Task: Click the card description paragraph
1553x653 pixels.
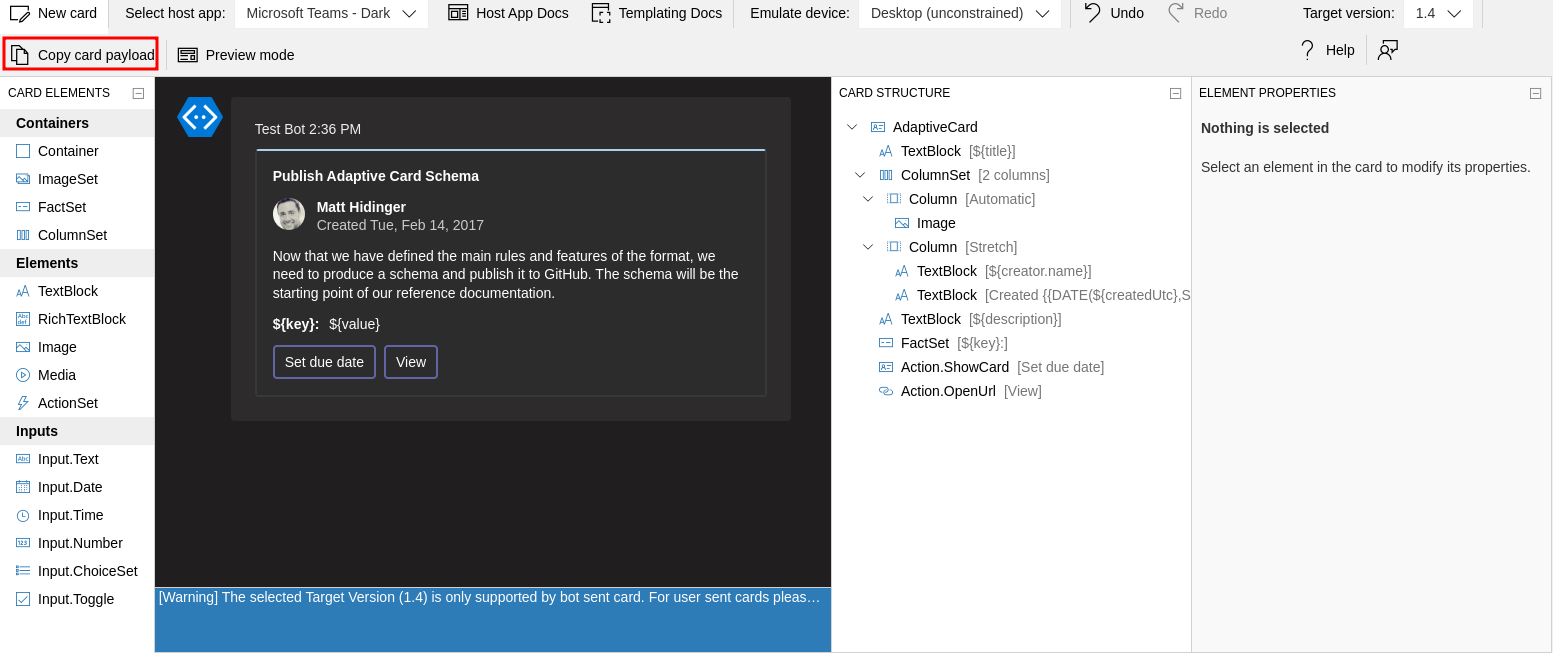Action: click(510, 275)
